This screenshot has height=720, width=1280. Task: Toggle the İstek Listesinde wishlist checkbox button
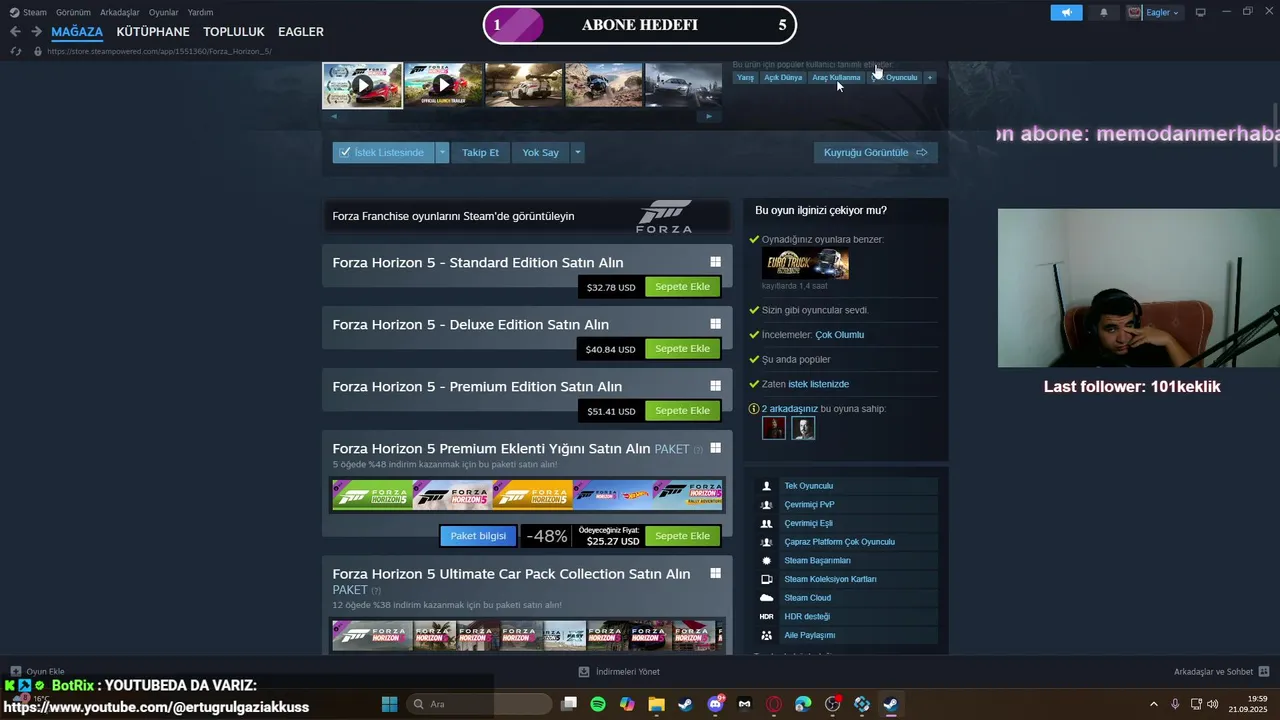382,153
